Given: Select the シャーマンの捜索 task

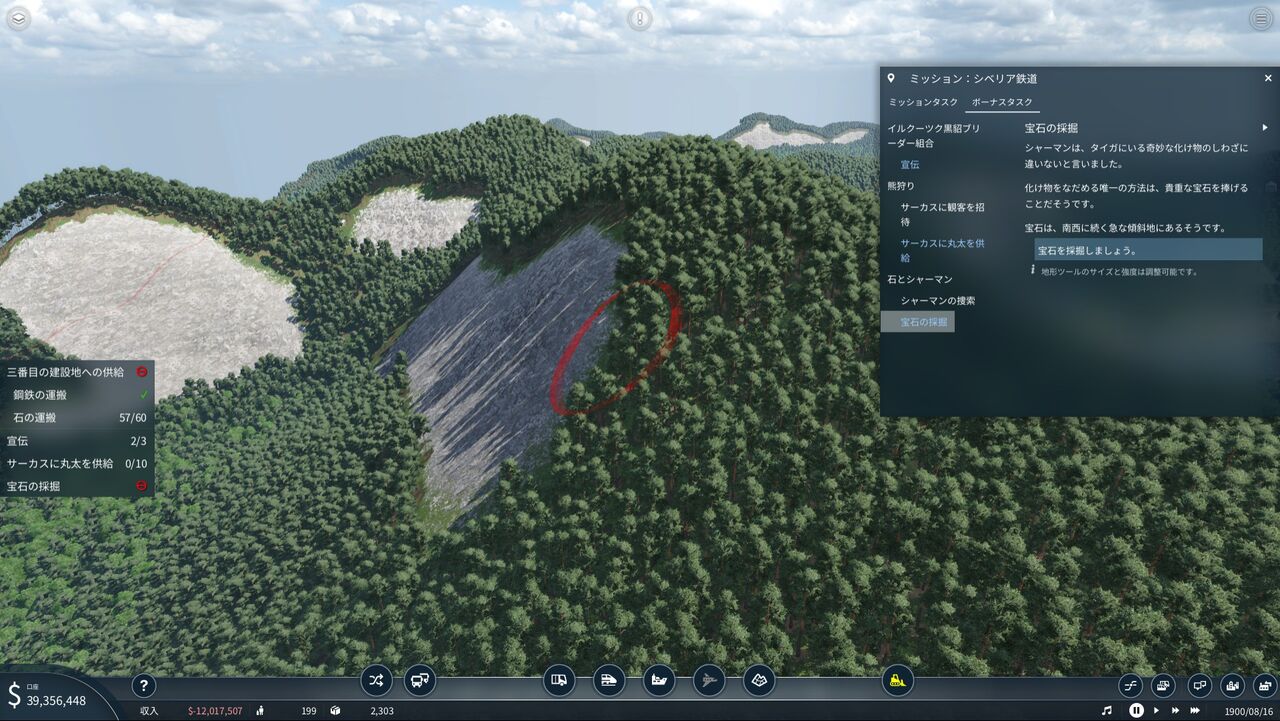Looking at the screenshot, I should pos(938,300).
